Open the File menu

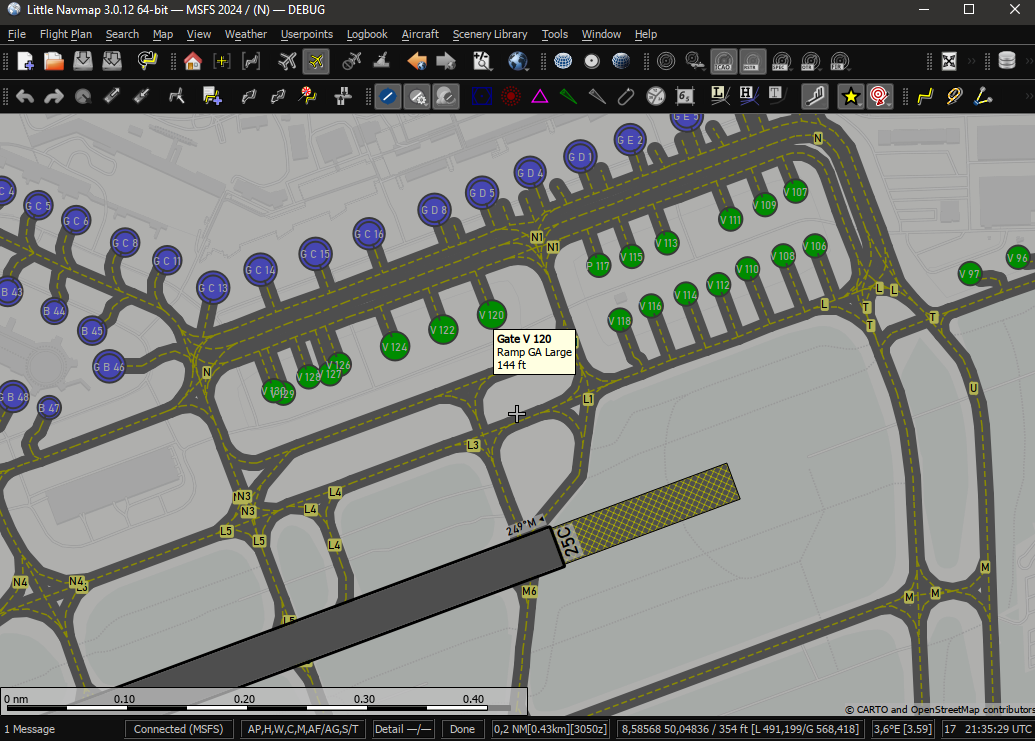tap(17, 34)
